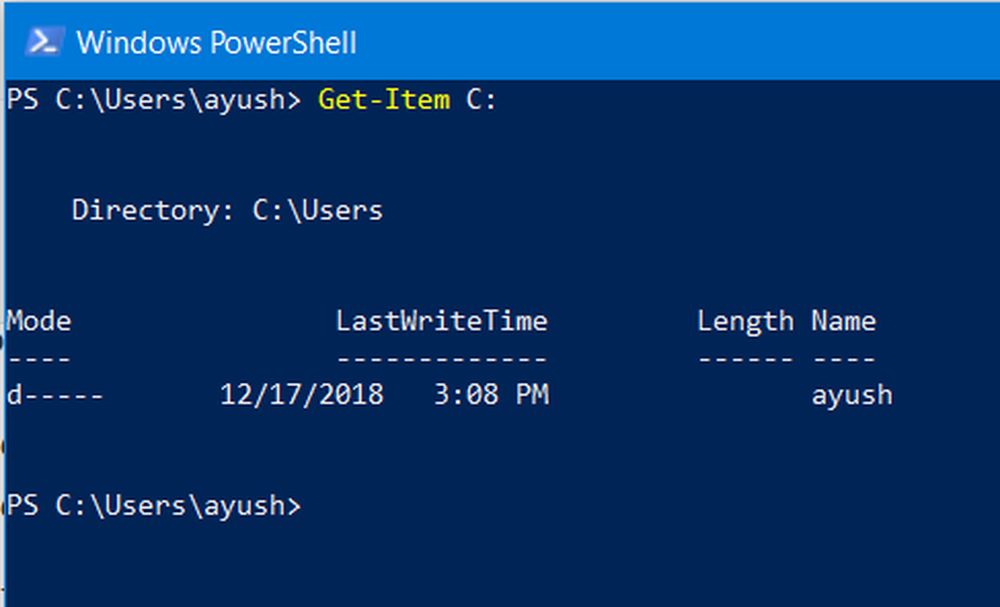The height and width of the screenshot is (607, 1000).
Task: Click the ayush directory name entry
Action: coord(851,395)
